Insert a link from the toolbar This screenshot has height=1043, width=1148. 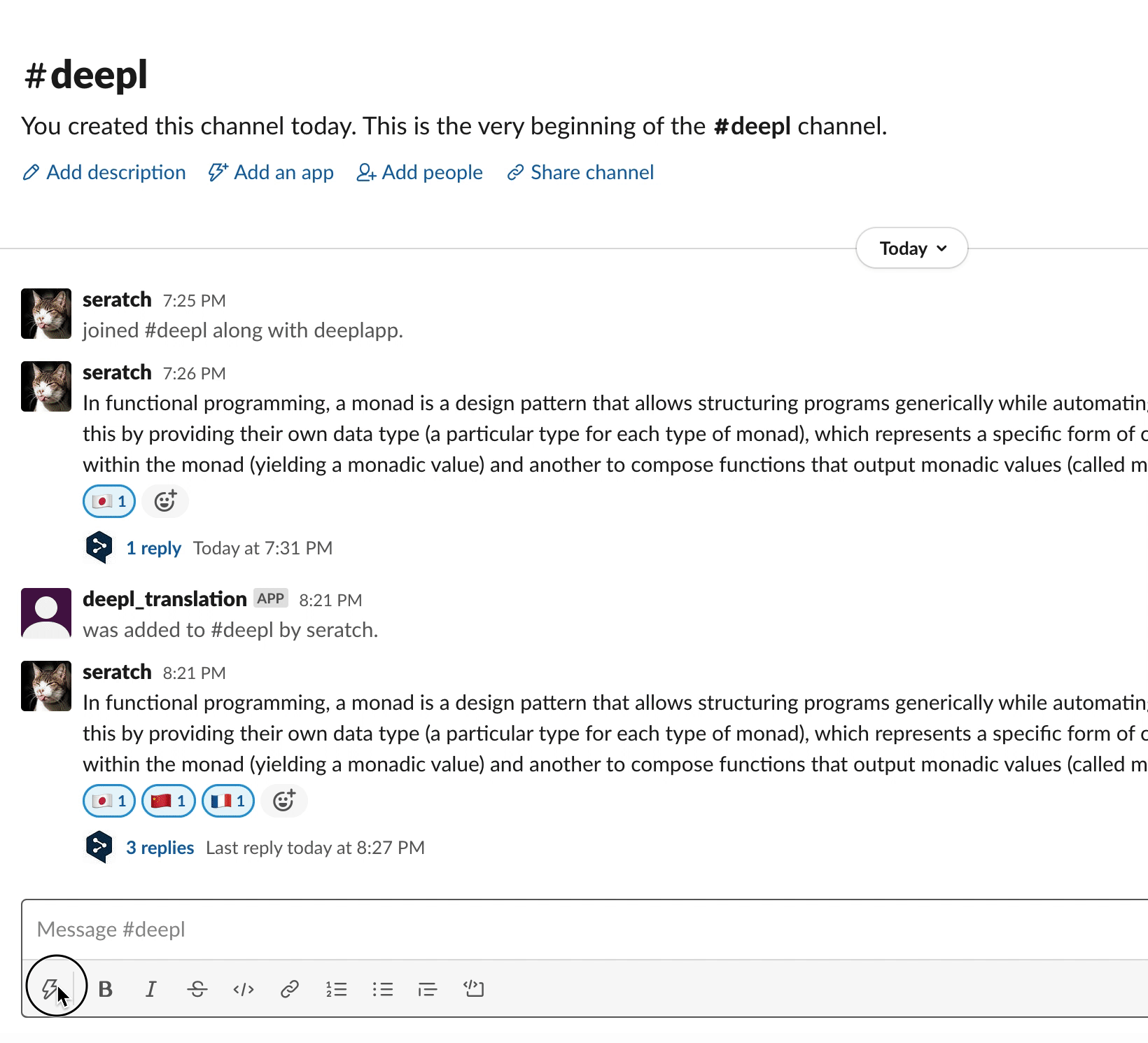[290, 989]
